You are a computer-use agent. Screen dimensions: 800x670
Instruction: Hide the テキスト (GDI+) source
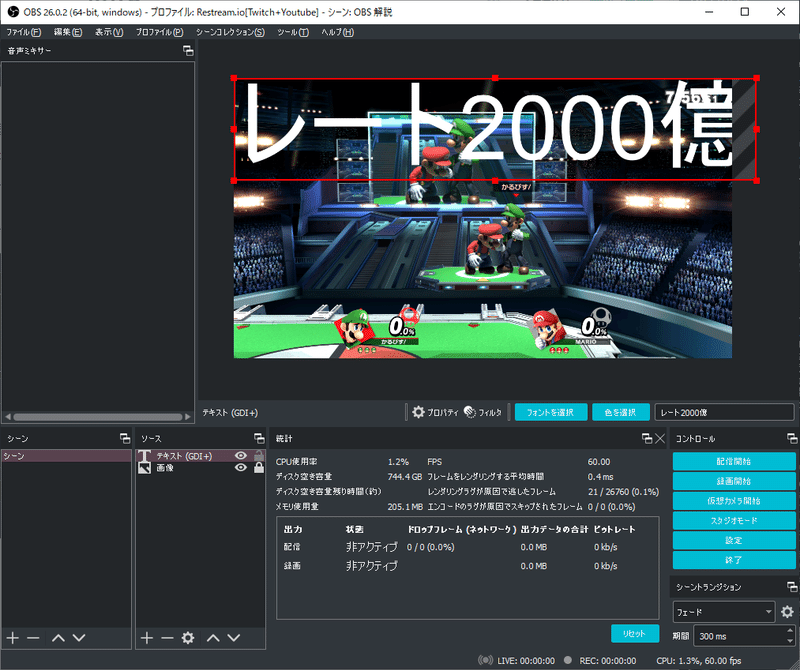pyautogui.click(x=241, y=456)
